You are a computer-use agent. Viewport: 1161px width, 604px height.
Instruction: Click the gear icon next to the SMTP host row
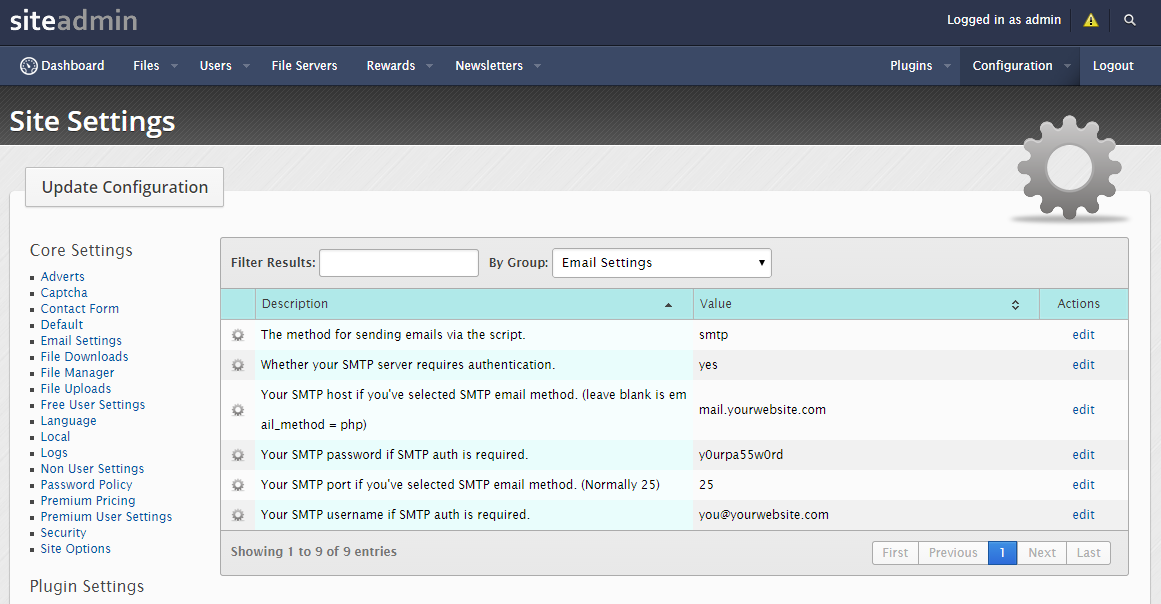tap(237, 409)
